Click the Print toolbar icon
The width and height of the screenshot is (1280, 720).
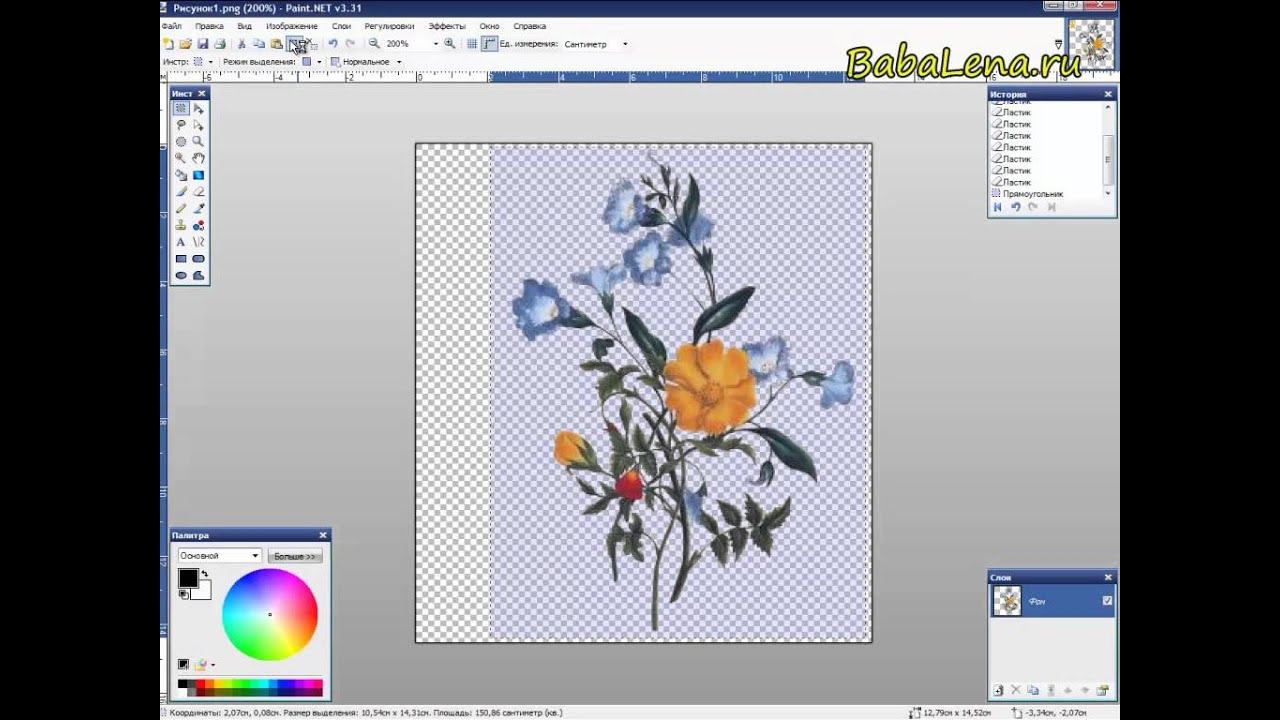220,44
